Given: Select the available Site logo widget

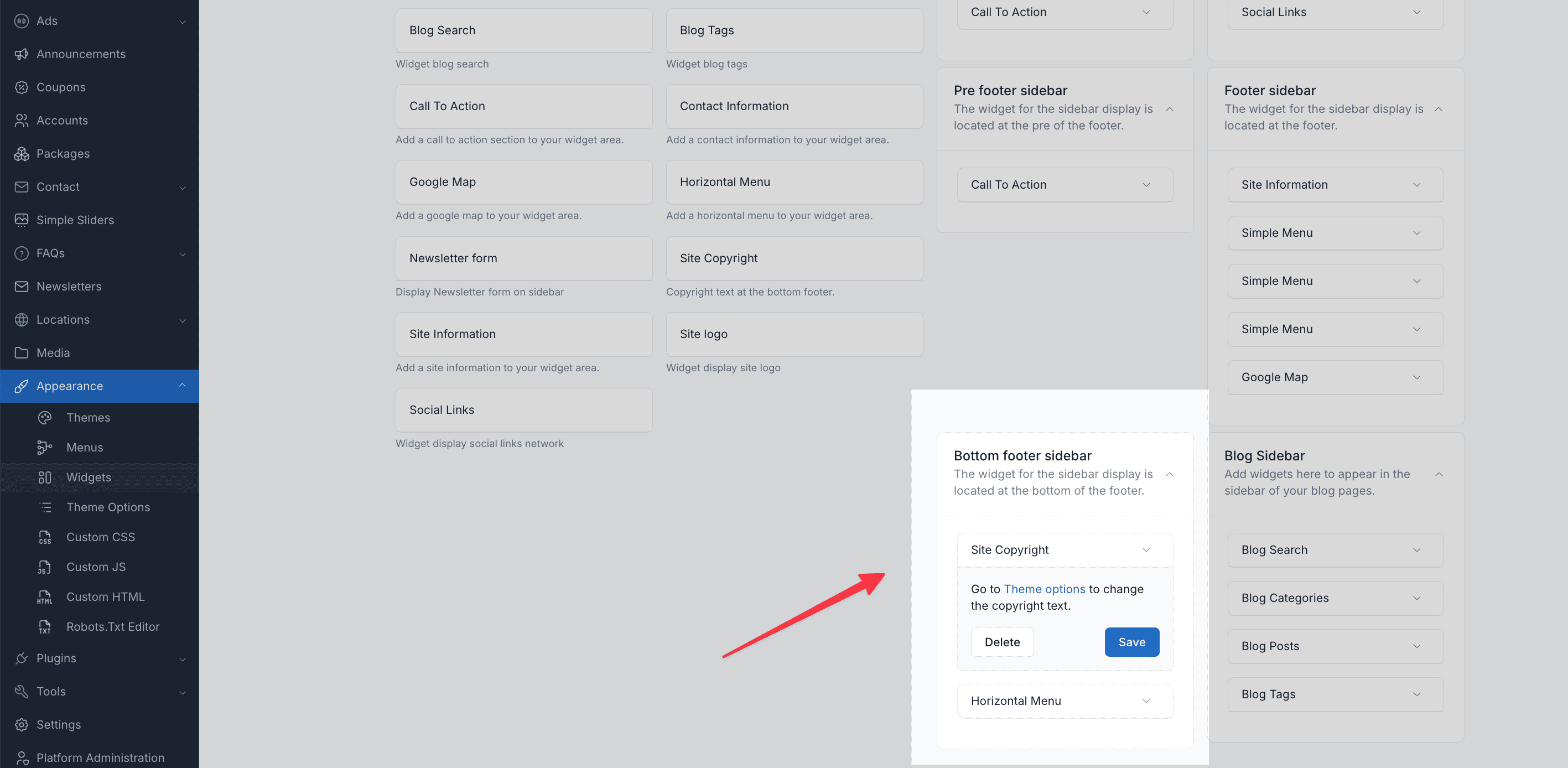Looking at the screenshot, I should pyautogui.click(x=794, y=334).
